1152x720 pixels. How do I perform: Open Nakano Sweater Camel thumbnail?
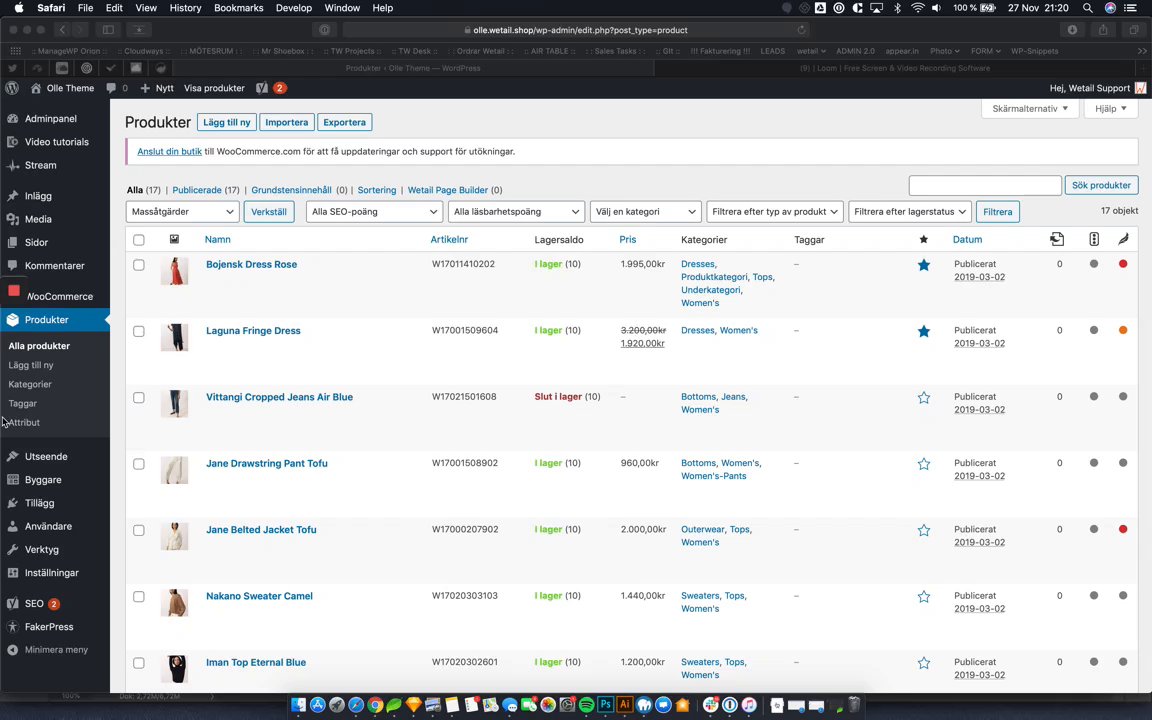(x=175, y=603)
